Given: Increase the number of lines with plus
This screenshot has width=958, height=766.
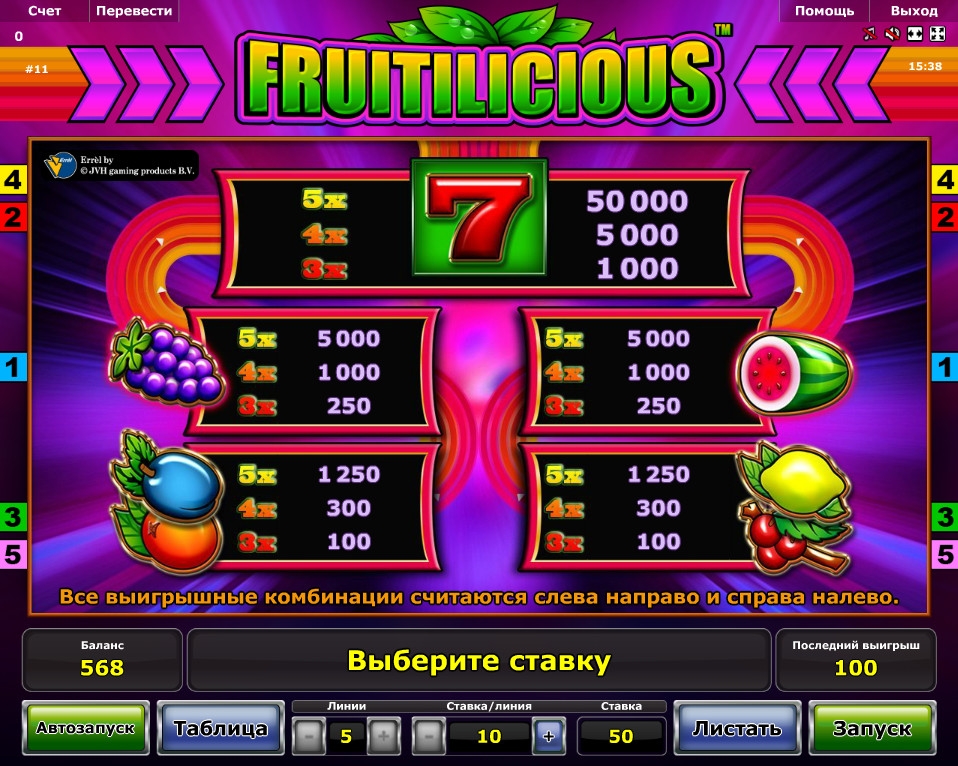Looking at the screenshot, I should pyautogui.click(x=384, y=736).
